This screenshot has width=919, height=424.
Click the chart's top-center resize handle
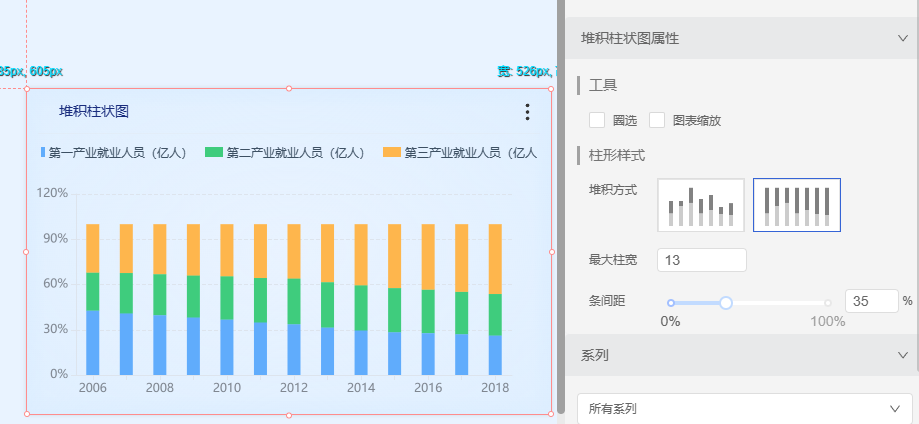click(289, 89)
